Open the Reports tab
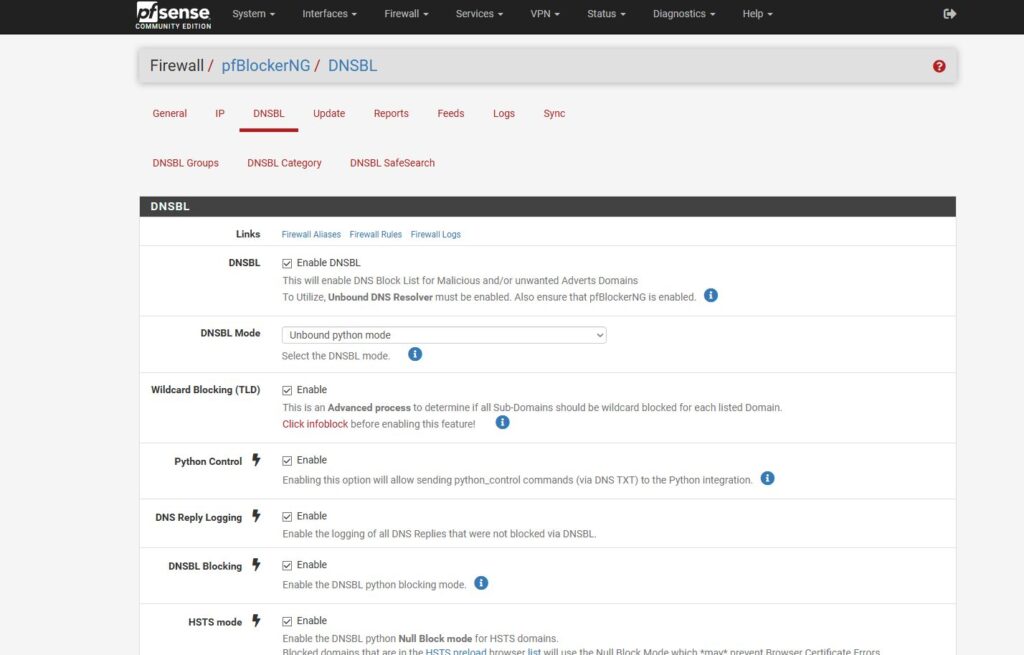Screen dimensions: 1024x655 pos(391,114)
